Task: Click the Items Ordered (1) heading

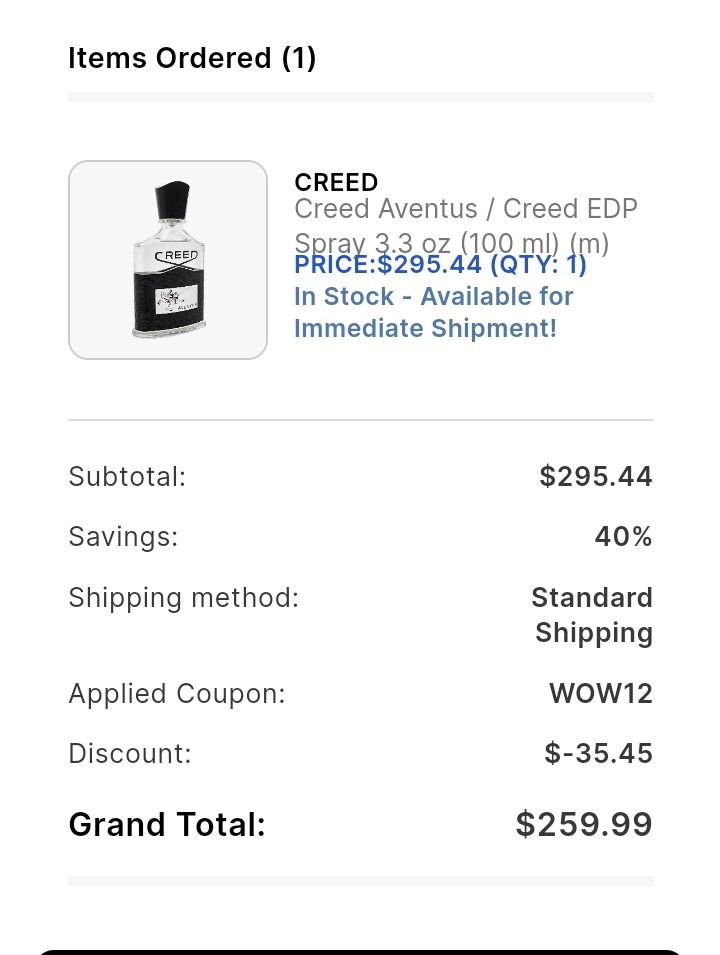Action: [192, 58]
